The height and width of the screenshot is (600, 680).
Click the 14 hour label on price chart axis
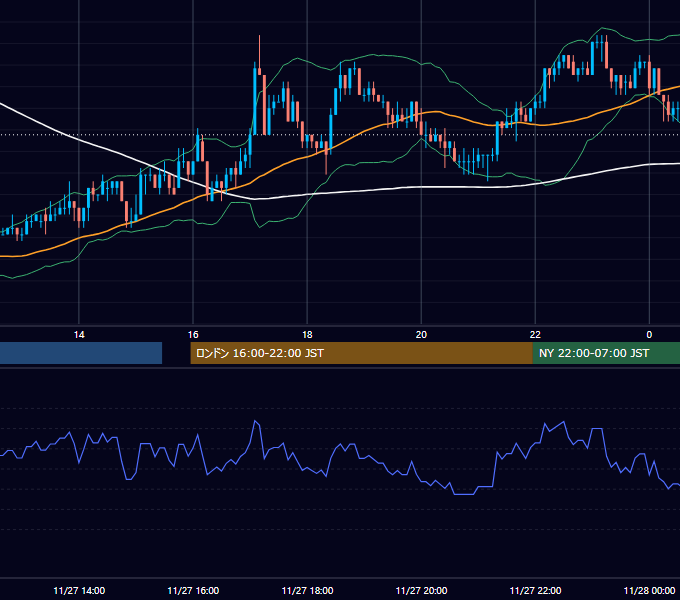[79, 334]
